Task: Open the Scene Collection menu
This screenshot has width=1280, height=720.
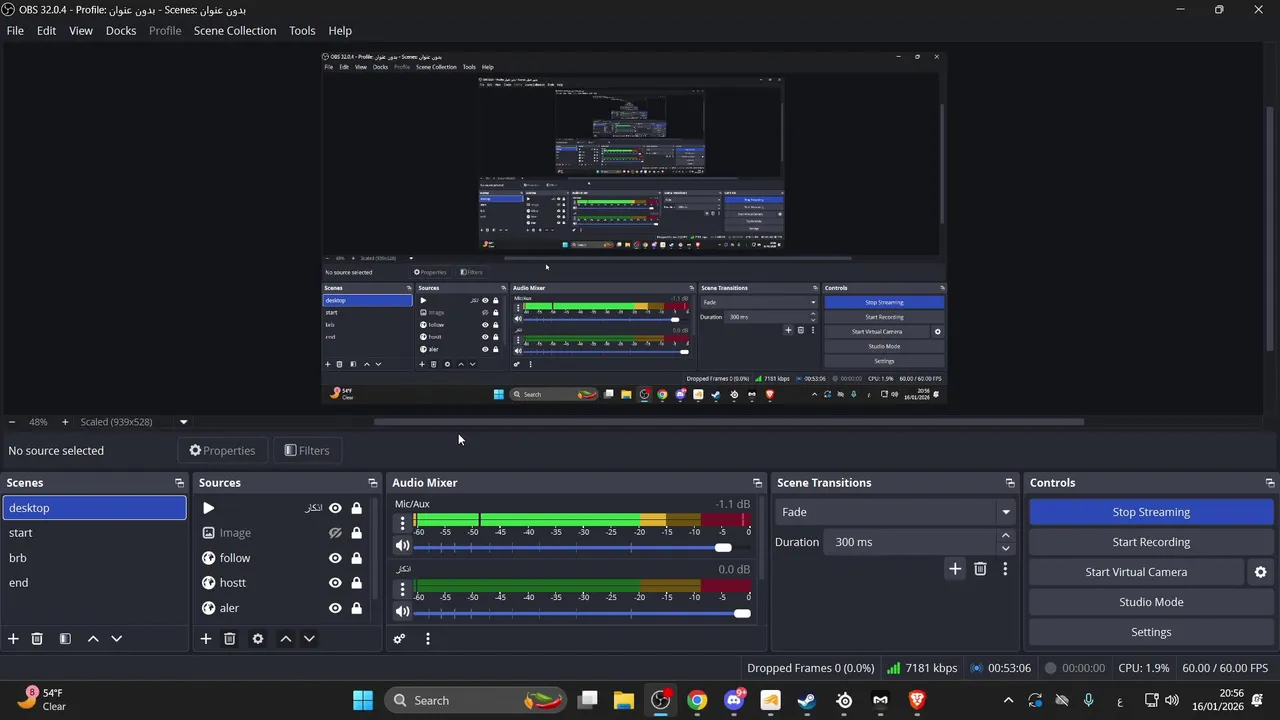Action: tap(235, 30)
